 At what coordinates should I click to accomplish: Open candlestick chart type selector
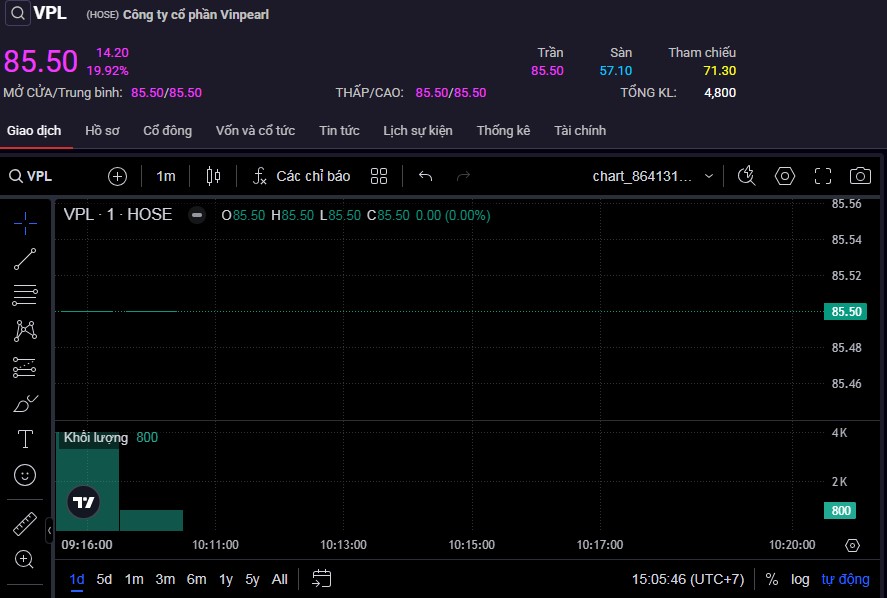coord(212,176)
